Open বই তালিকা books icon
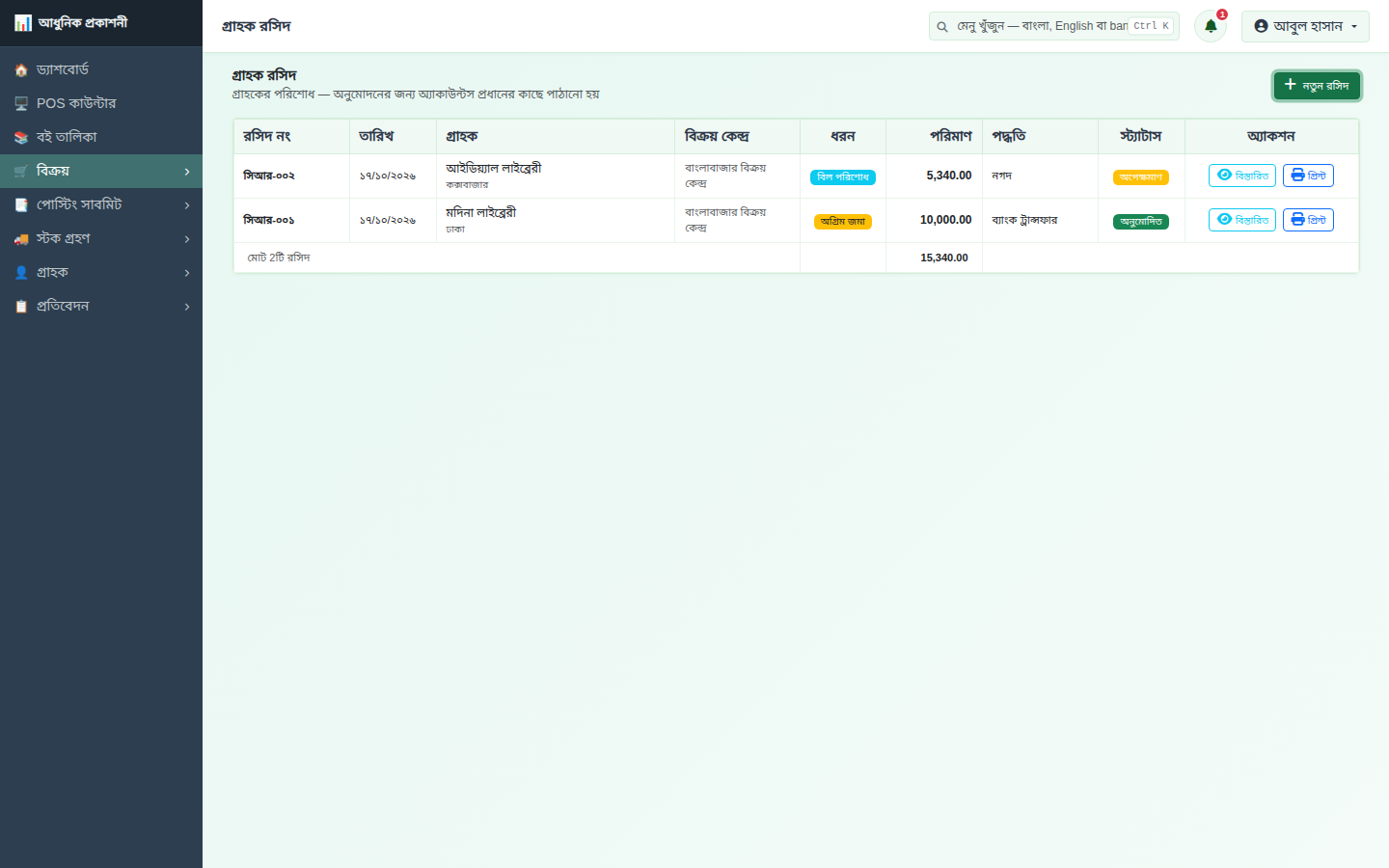 coord(21,138)
